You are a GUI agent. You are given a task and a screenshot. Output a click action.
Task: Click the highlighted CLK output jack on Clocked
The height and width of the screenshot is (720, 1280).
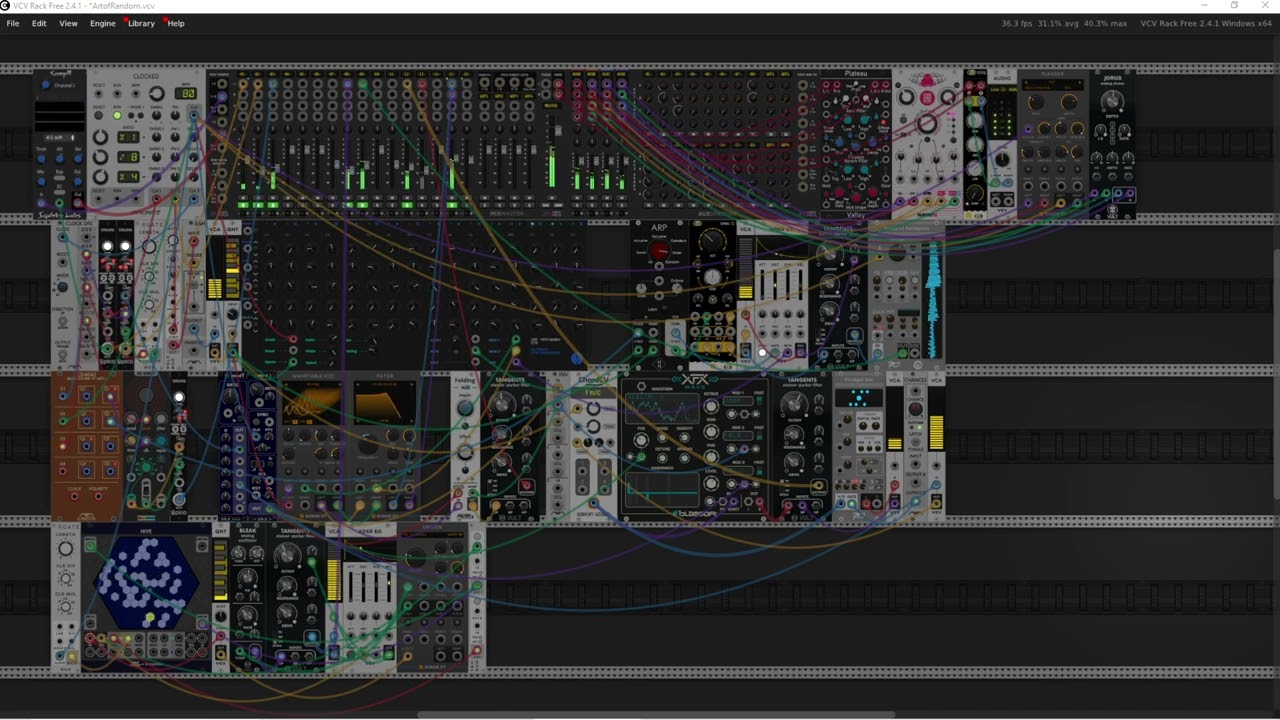194,116
